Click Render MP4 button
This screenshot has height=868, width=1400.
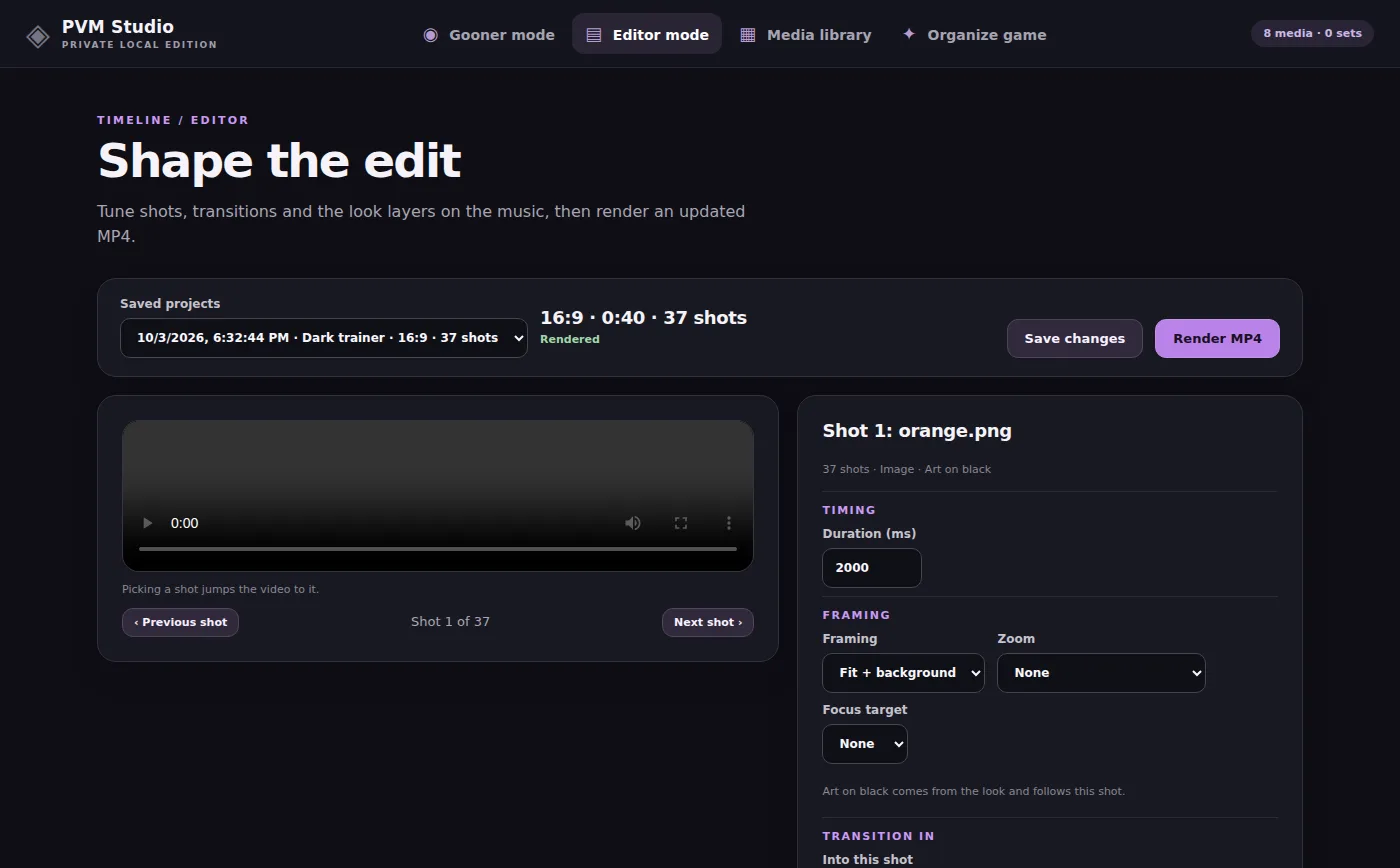coord(1217,338)
